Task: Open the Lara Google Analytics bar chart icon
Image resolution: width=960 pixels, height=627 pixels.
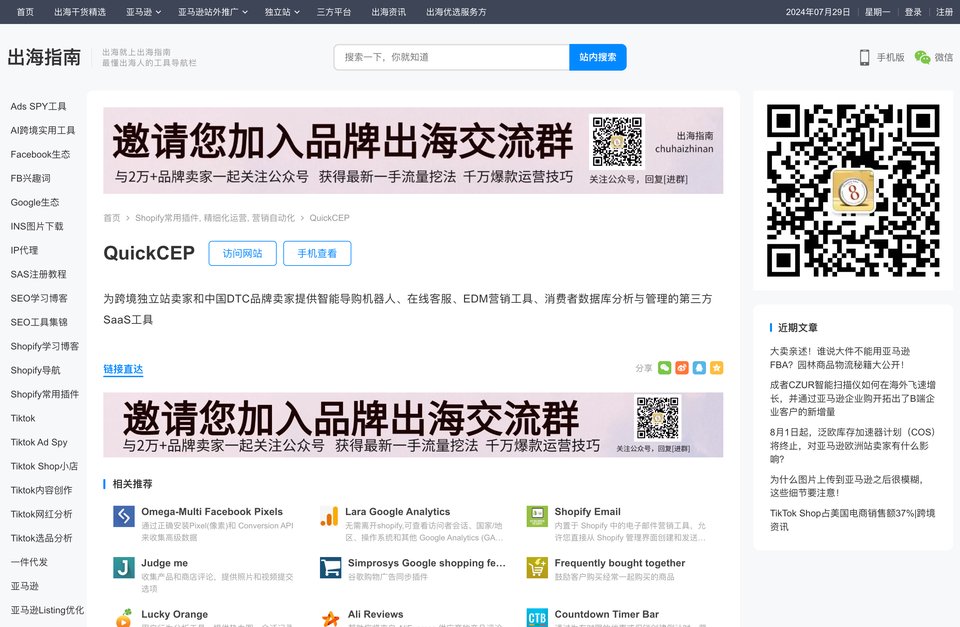Action: click(x=329, y=516)
